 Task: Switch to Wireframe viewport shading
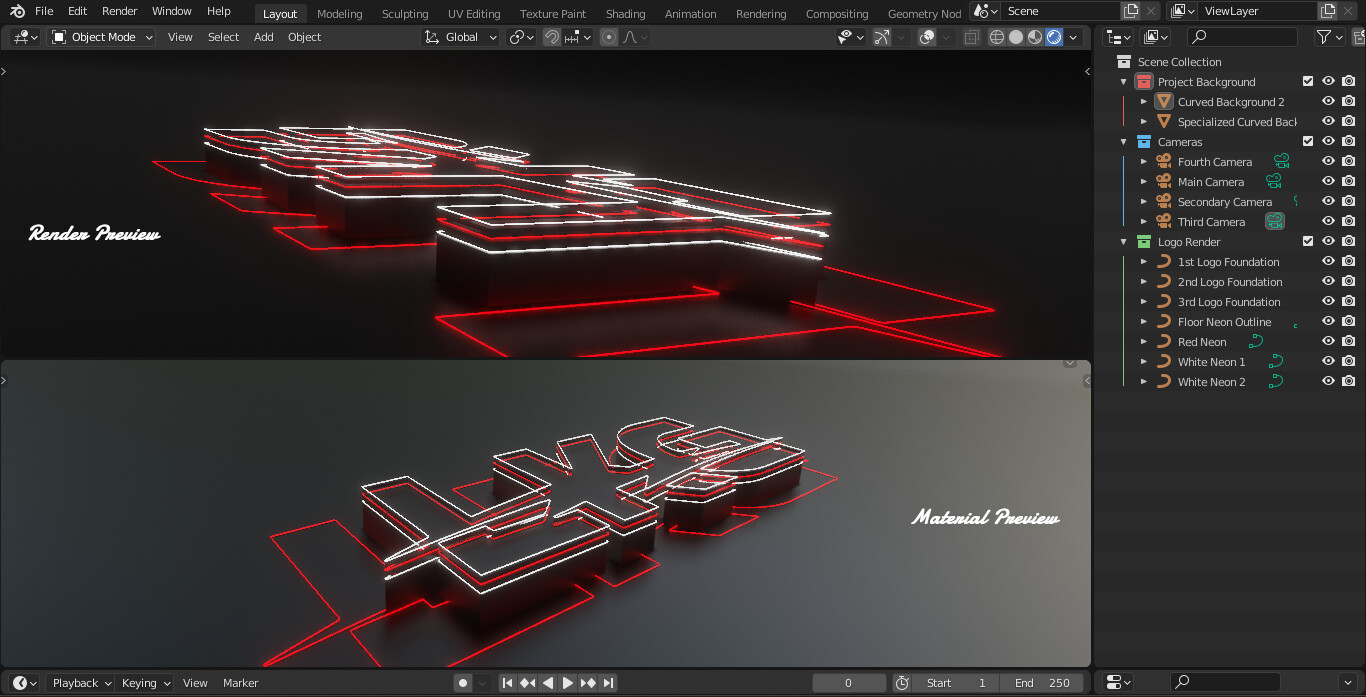tap(995, 37)
